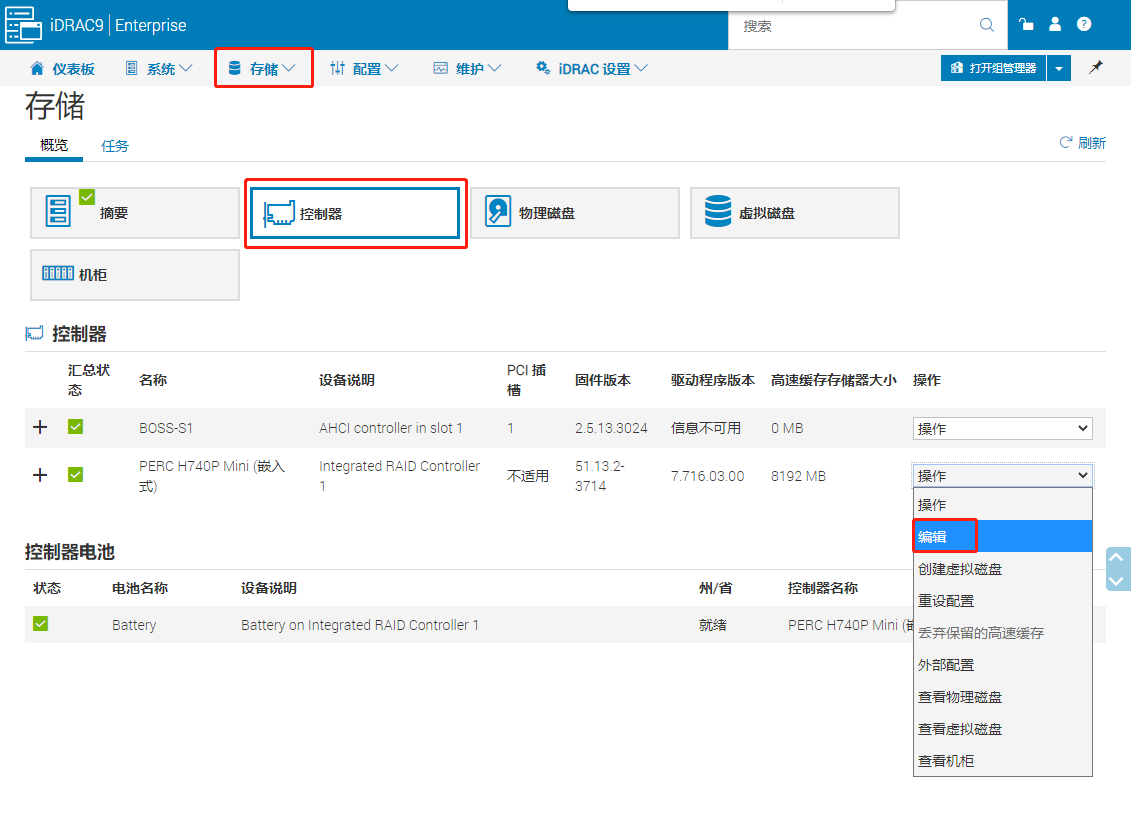Switch to the 任务 tab
This screenshot has height=820, width=1131.
(x=115, y=145)
